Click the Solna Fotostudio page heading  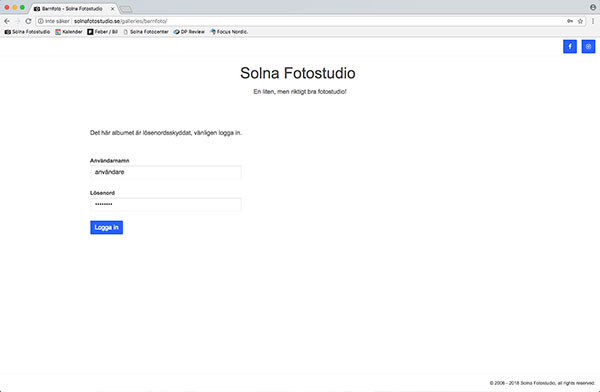[x=298, y=73]
